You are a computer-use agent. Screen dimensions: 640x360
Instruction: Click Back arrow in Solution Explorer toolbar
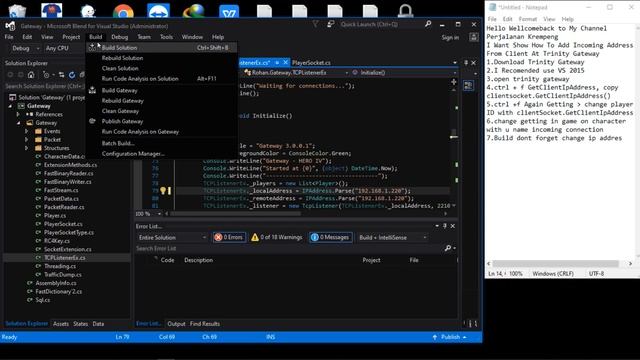10,75
